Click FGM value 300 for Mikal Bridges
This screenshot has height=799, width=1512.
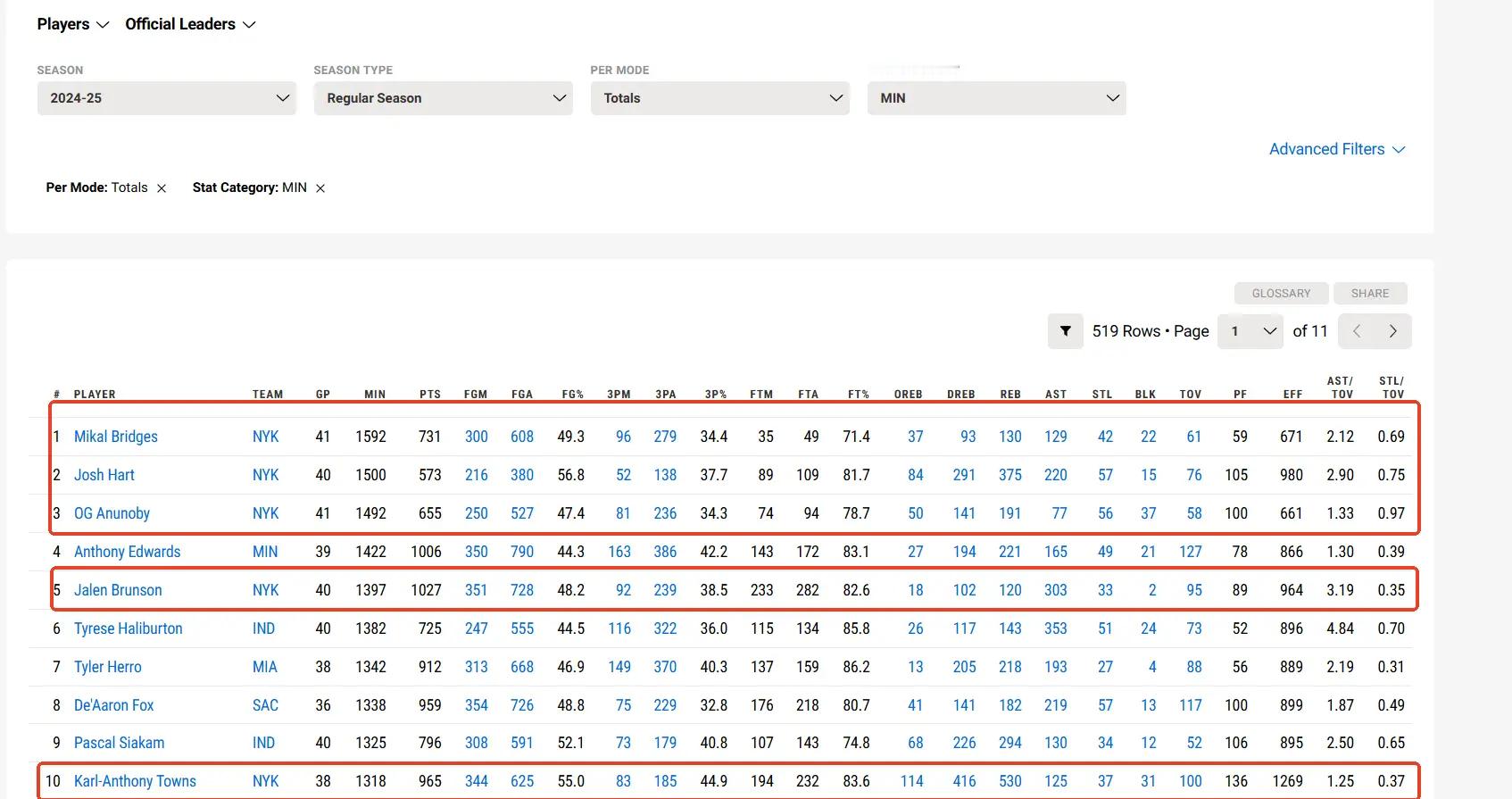click(477, 437)
